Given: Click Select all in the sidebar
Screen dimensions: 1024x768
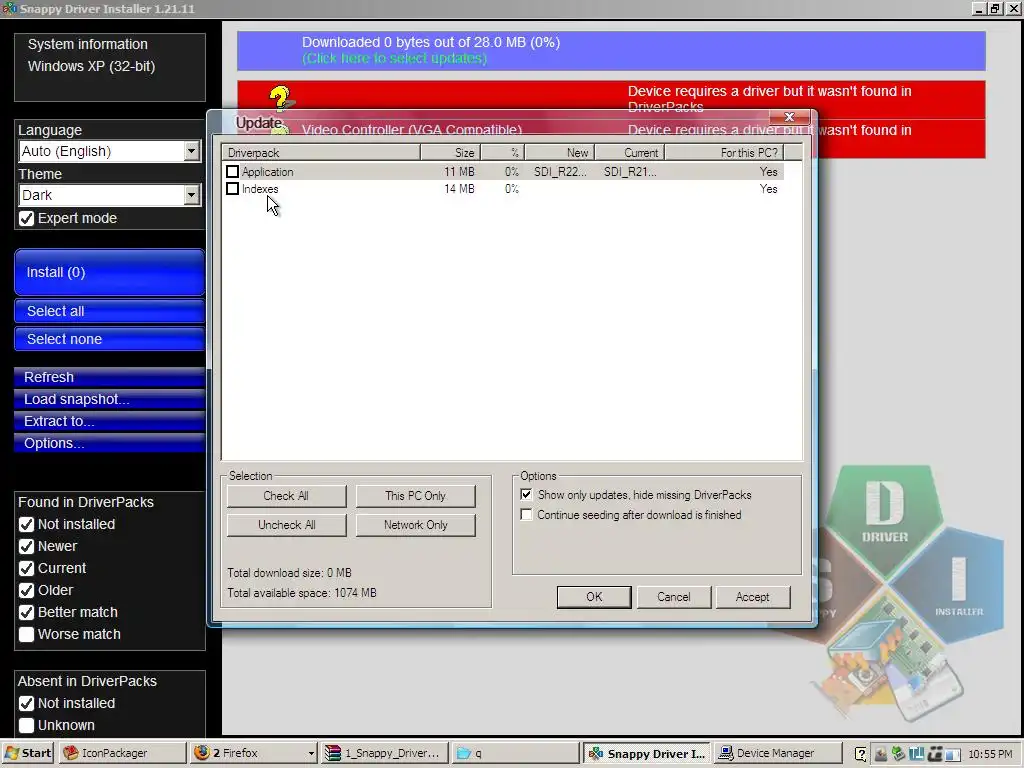Looking at the screenshot, I should tap(110, 312).
